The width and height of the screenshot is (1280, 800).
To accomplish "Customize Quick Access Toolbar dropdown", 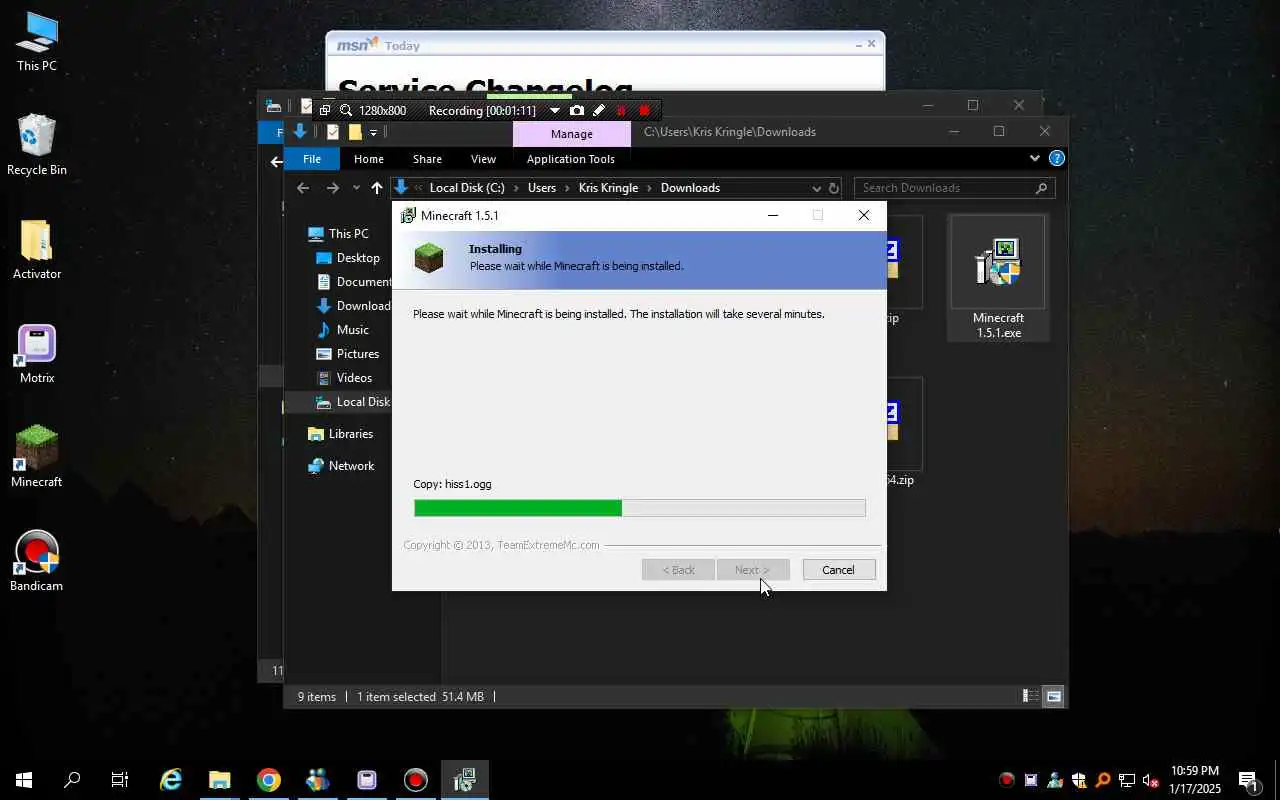I will [x=373, y=132].
